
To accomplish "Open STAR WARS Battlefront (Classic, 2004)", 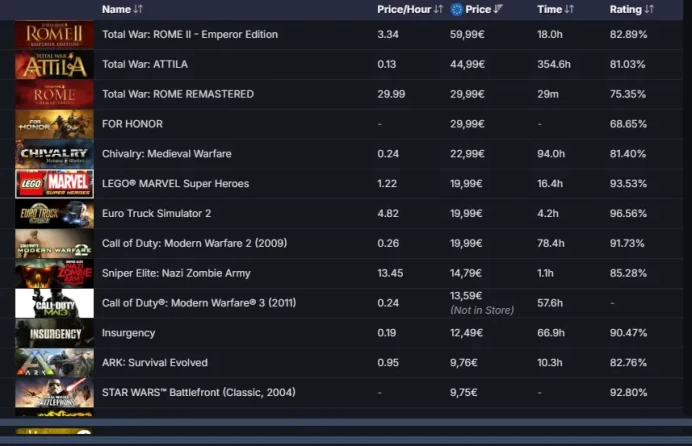I will tap(199, 393).
